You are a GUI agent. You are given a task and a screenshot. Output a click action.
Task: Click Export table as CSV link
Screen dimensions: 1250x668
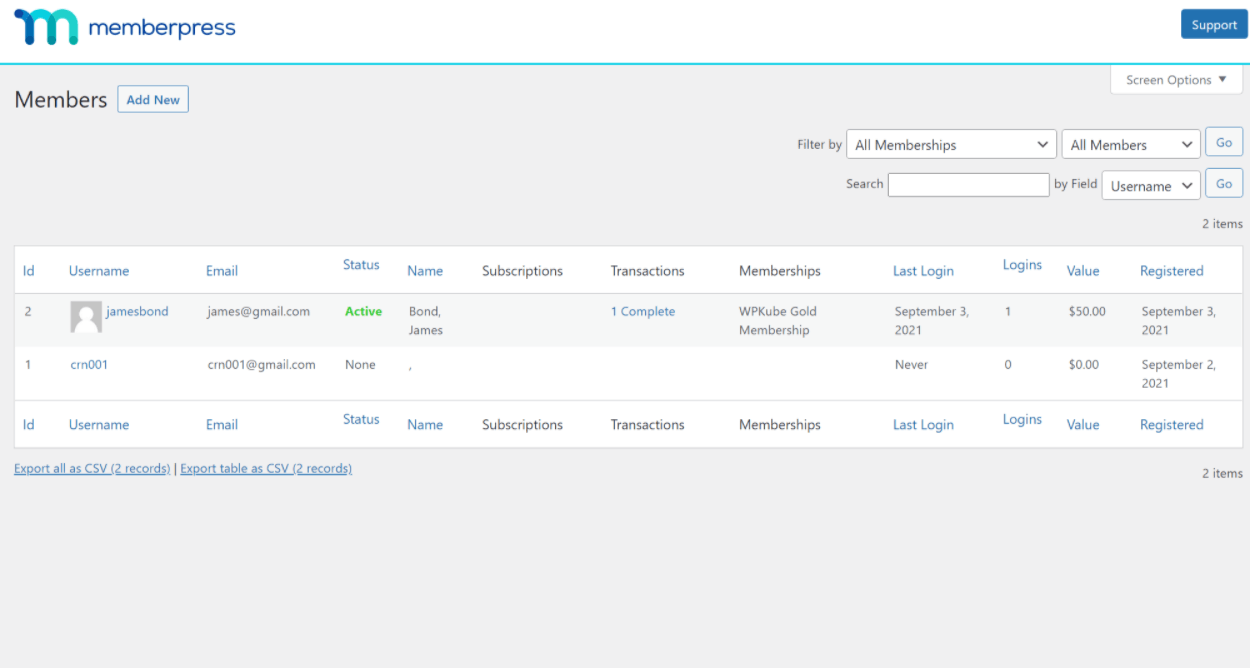(266, 468)
